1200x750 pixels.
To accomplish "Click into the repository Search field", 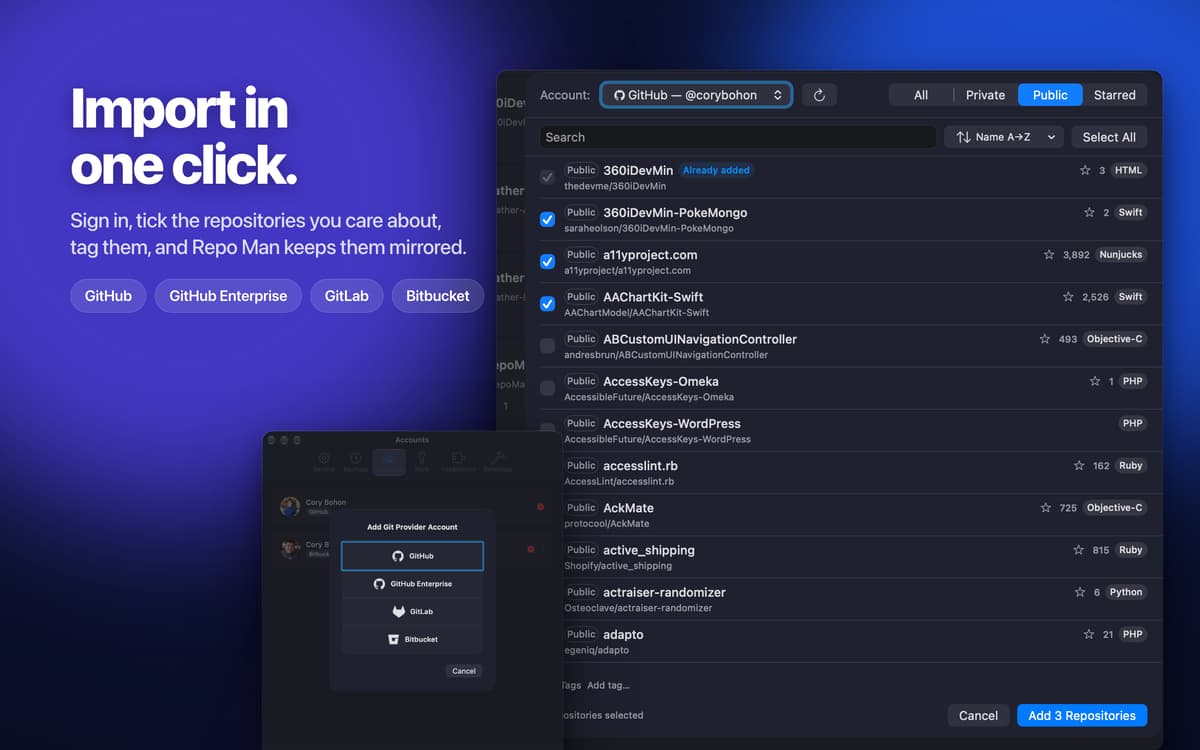I will [x=738, y=137].
